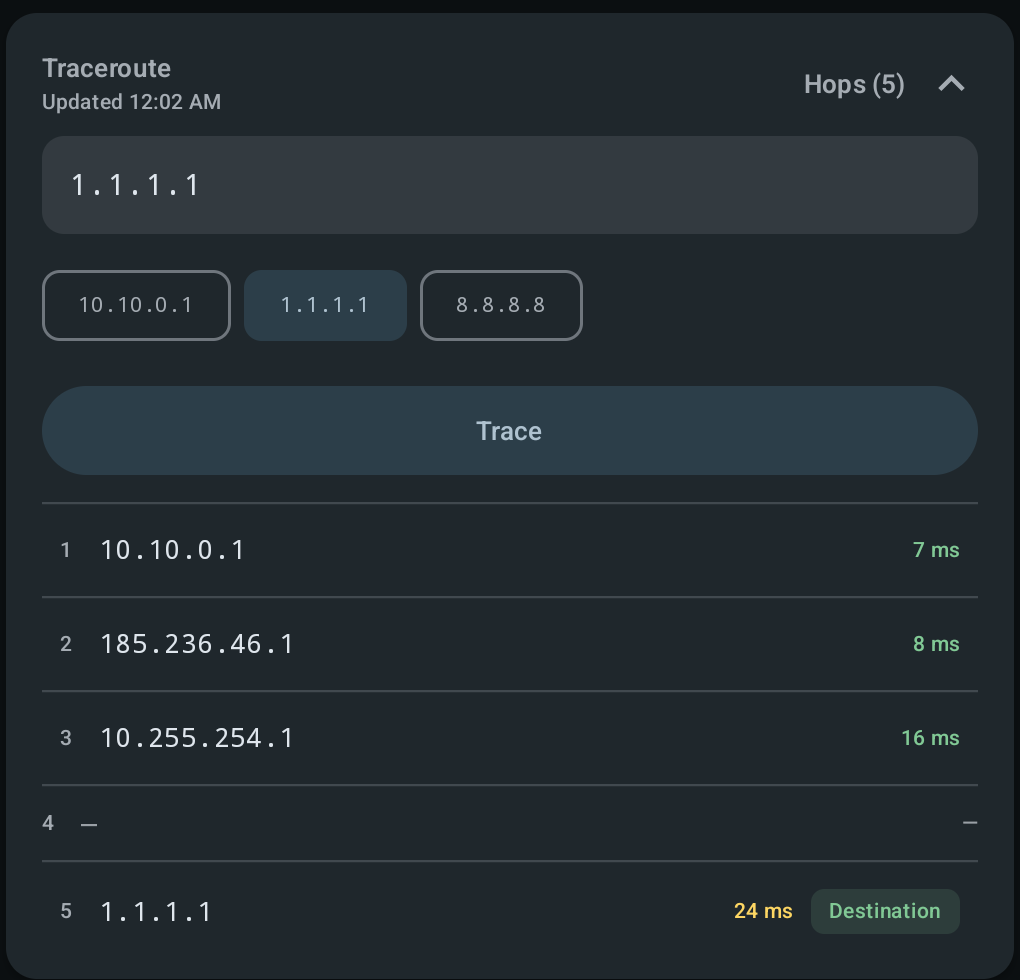1020x980 pixels.
Task: Click hop 2 address 185.236.46.1
Action: tap(196, 644)
